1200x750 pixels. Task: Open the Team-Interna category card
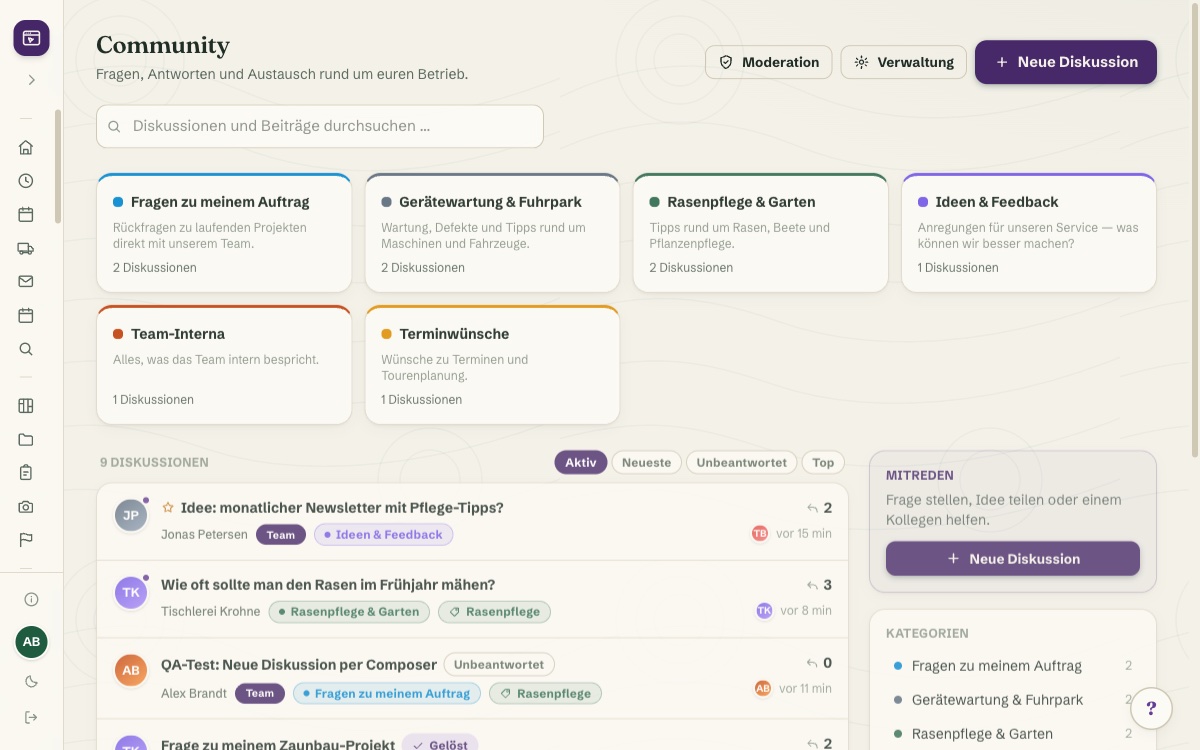[x=224, y=365]
